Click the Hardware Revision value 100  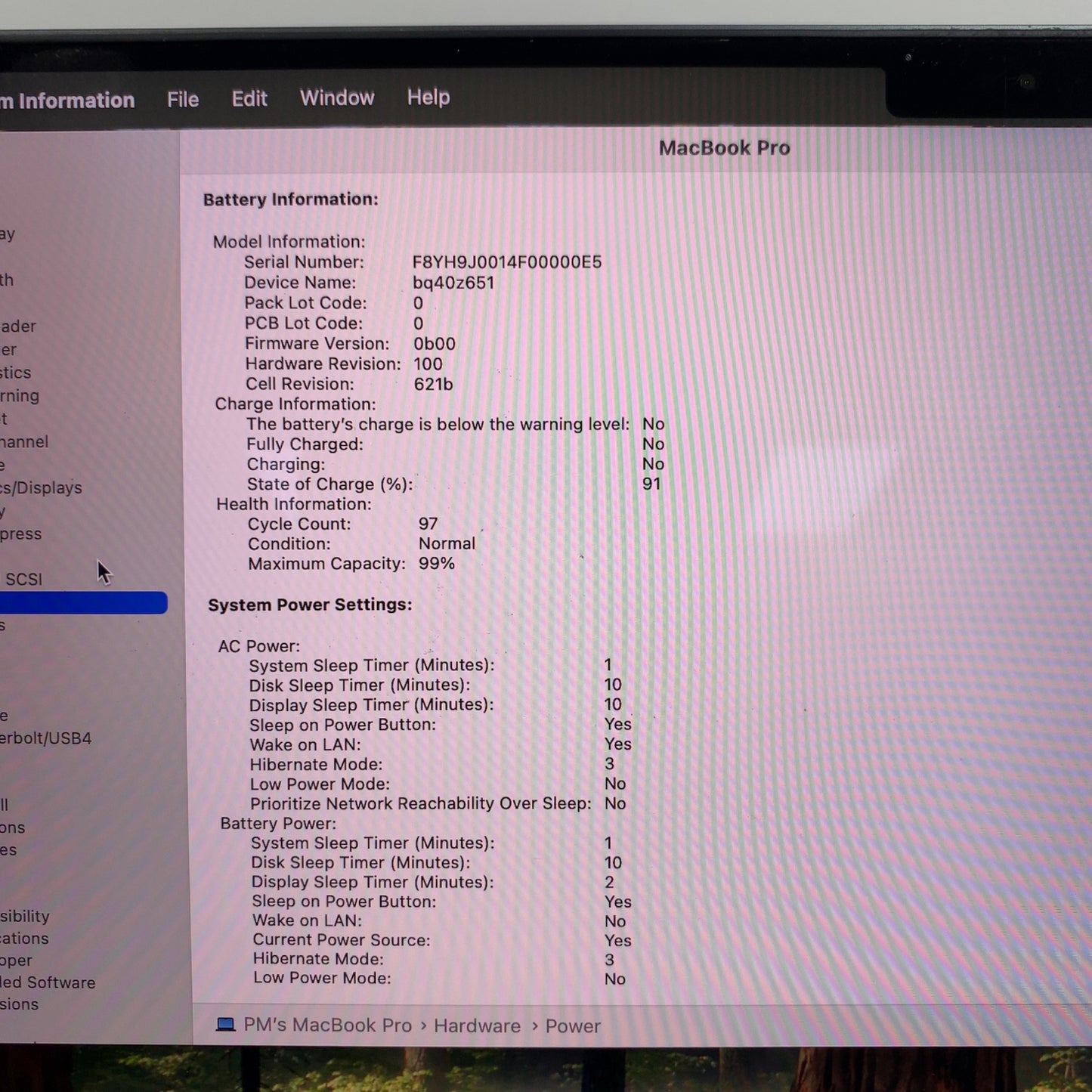coord(428,364)
